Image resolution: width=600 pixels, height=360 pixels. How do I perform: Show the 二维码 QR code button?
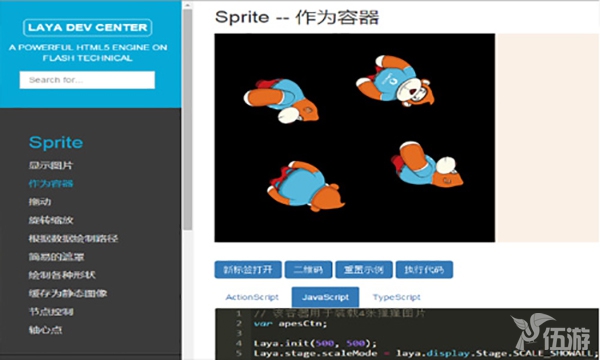tap(308, 270)
